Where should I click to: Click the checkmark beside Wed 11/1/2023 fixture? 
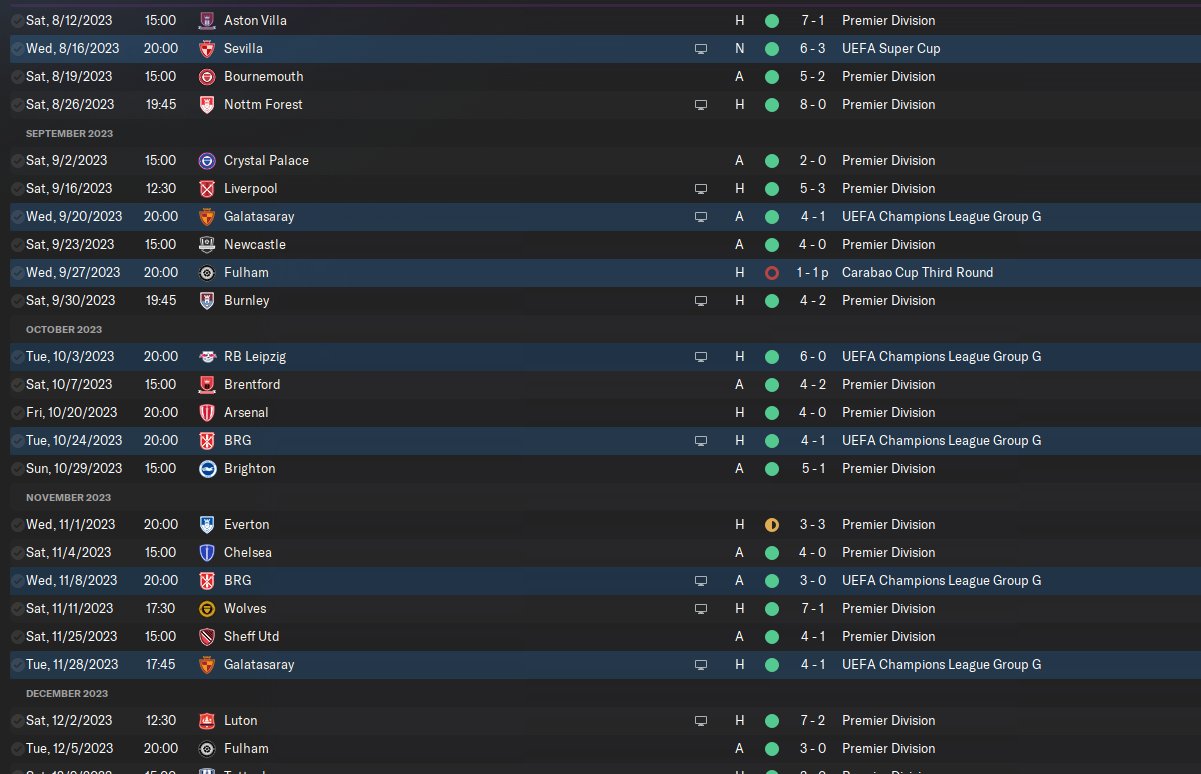click(18, 524)
